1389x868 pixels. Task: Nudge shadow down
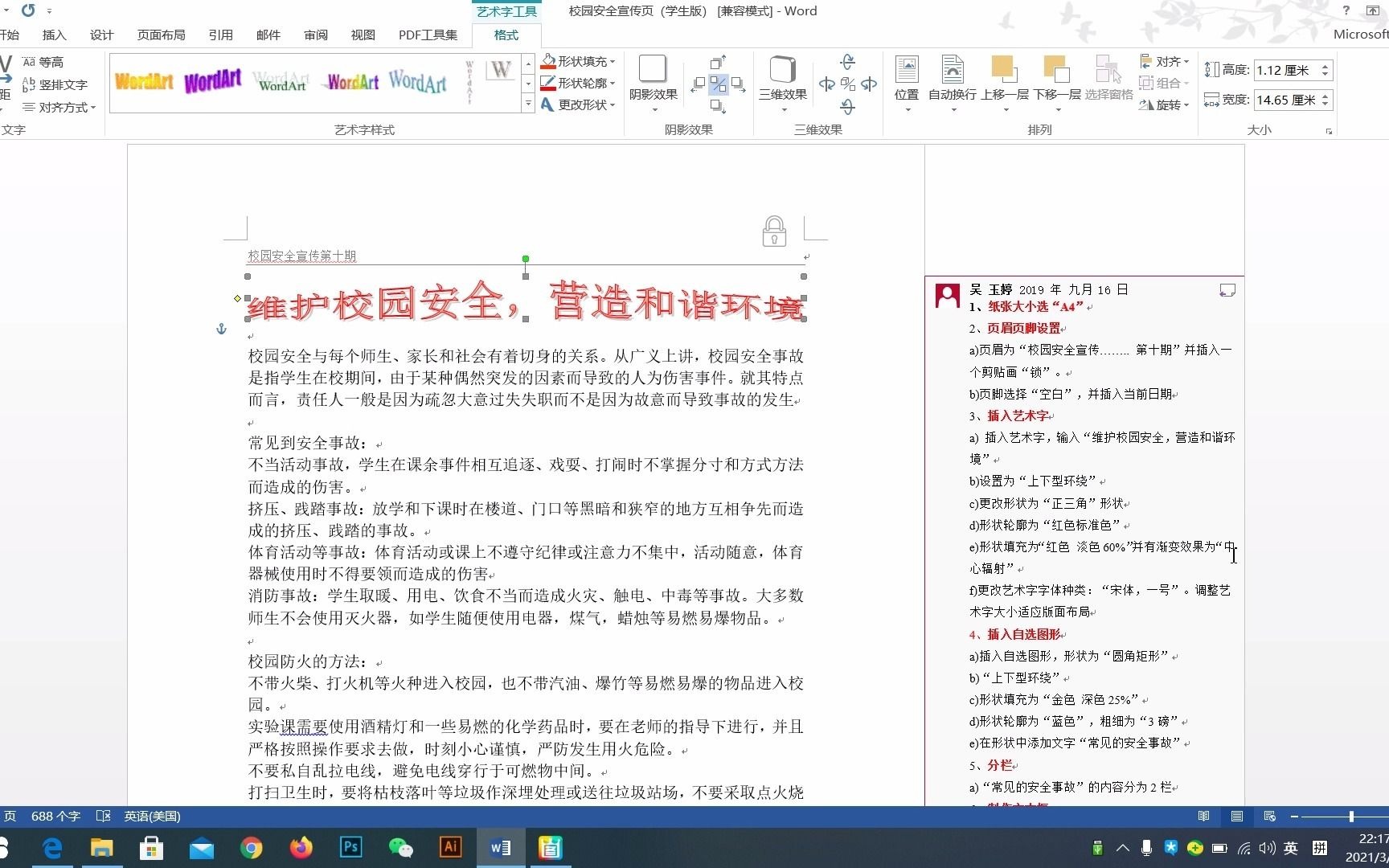(x=718, y=105)
